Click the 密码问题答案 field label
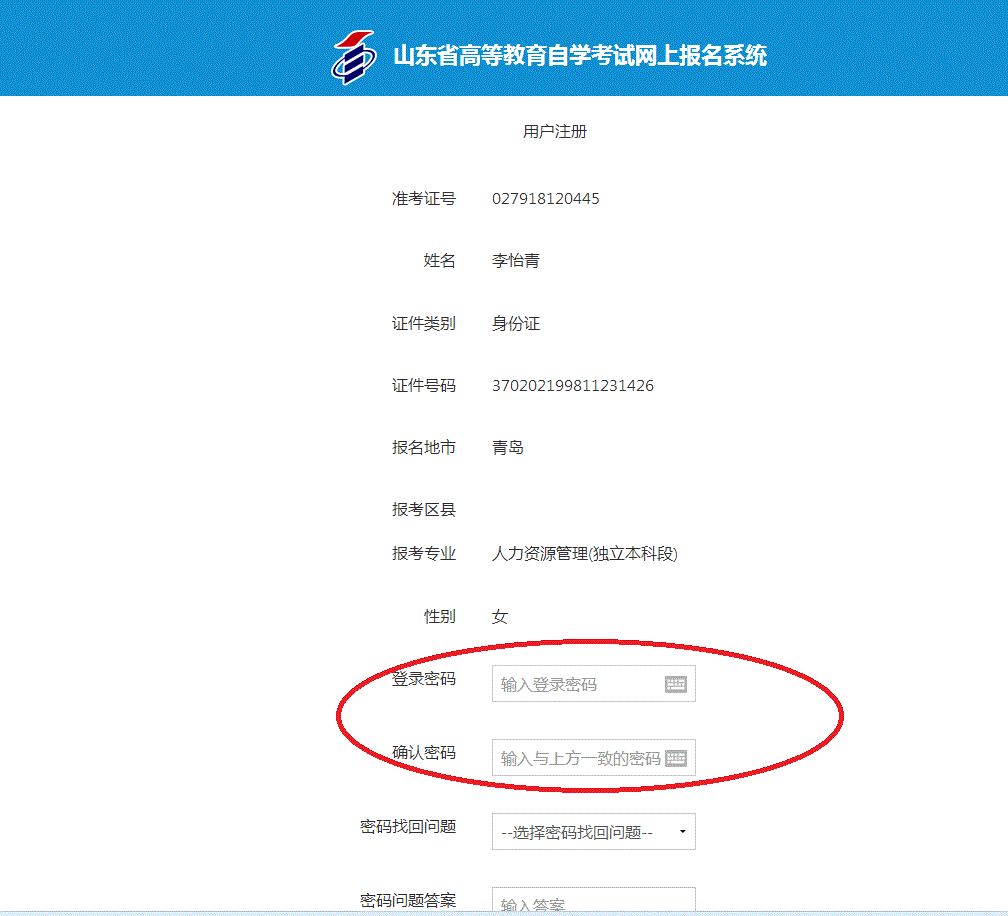Viewport: 1008px width, 916px height. 408,900
